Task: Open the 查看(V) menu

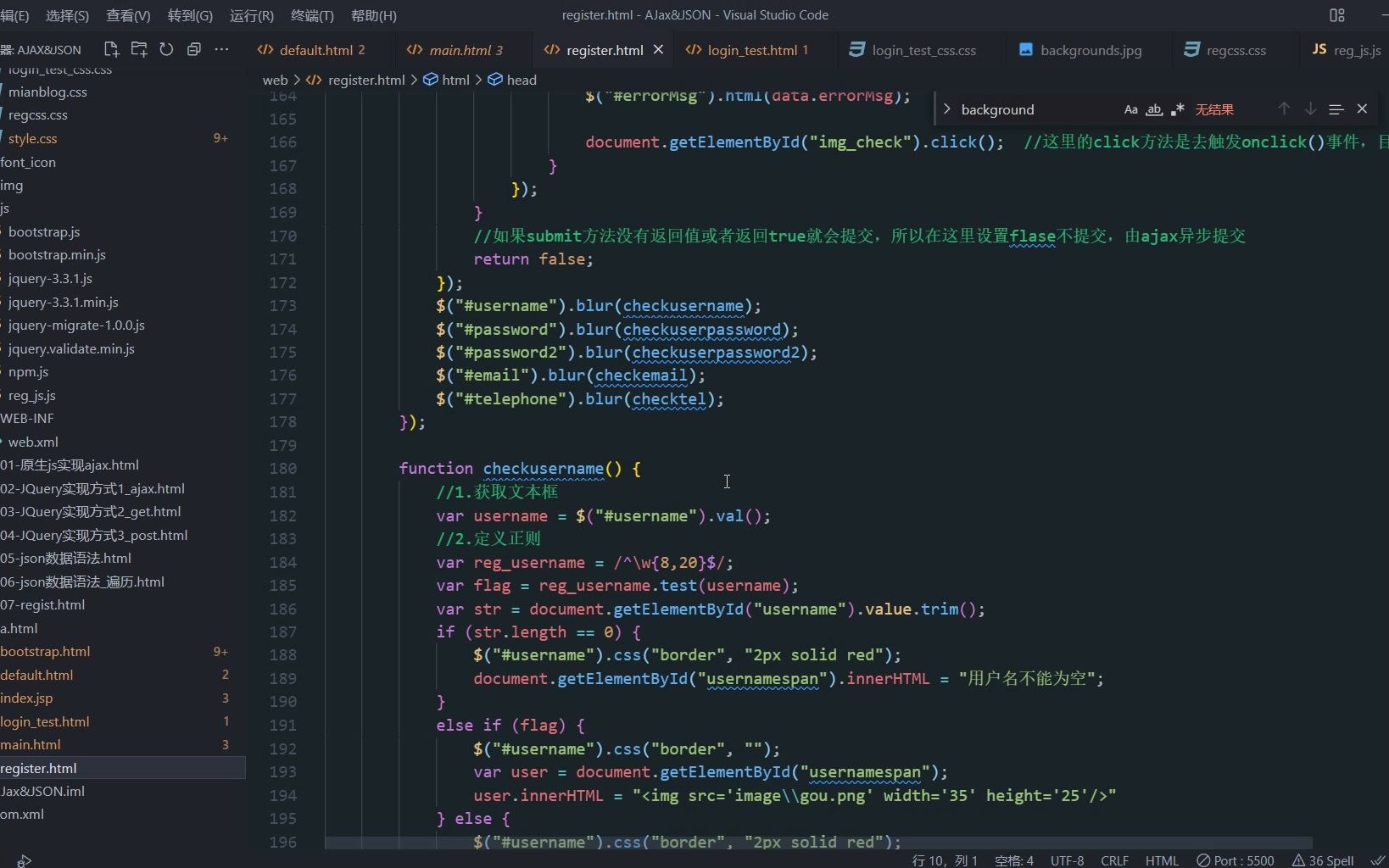Action: pyautogui.click(x=128, y=15)
